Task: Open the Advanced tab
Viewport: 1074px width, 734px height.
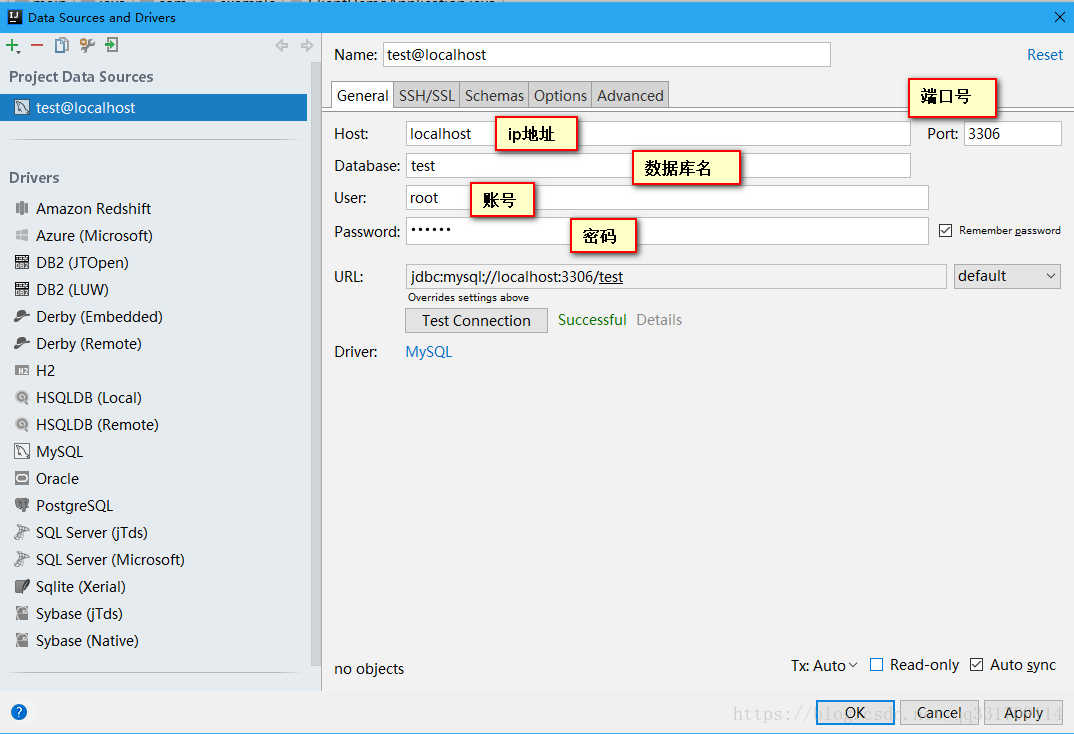Action: pyautogui.click(x=630, y=95)
